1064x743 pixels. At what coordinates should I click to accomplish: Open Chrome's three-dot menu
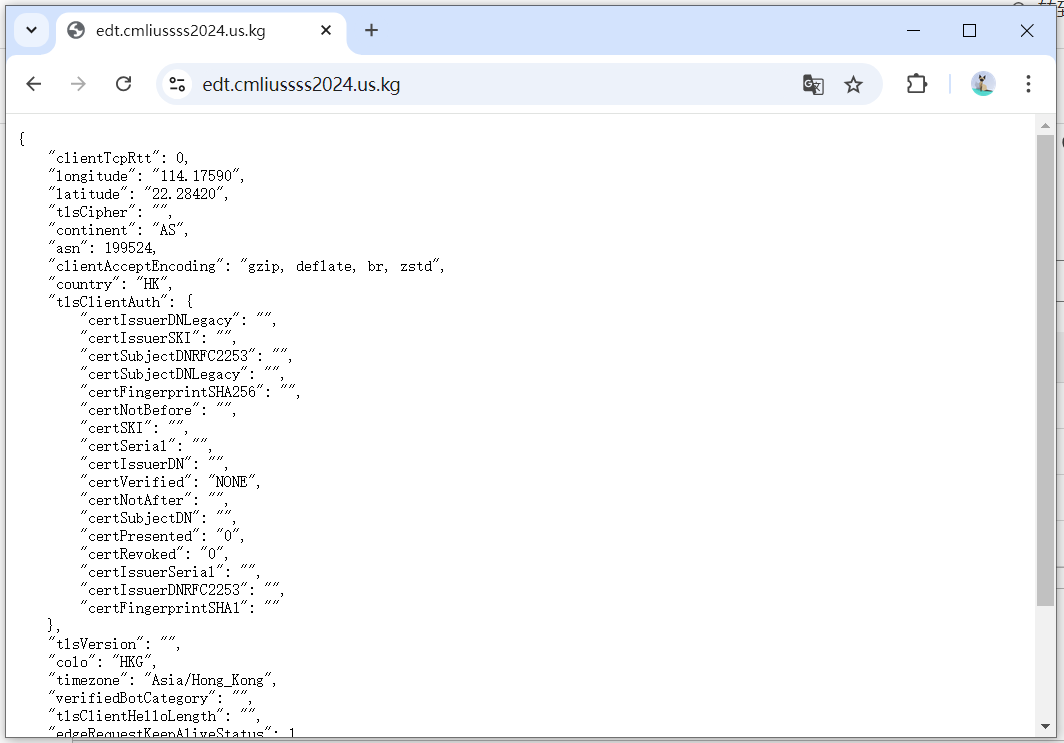(x=1028, y=84)
